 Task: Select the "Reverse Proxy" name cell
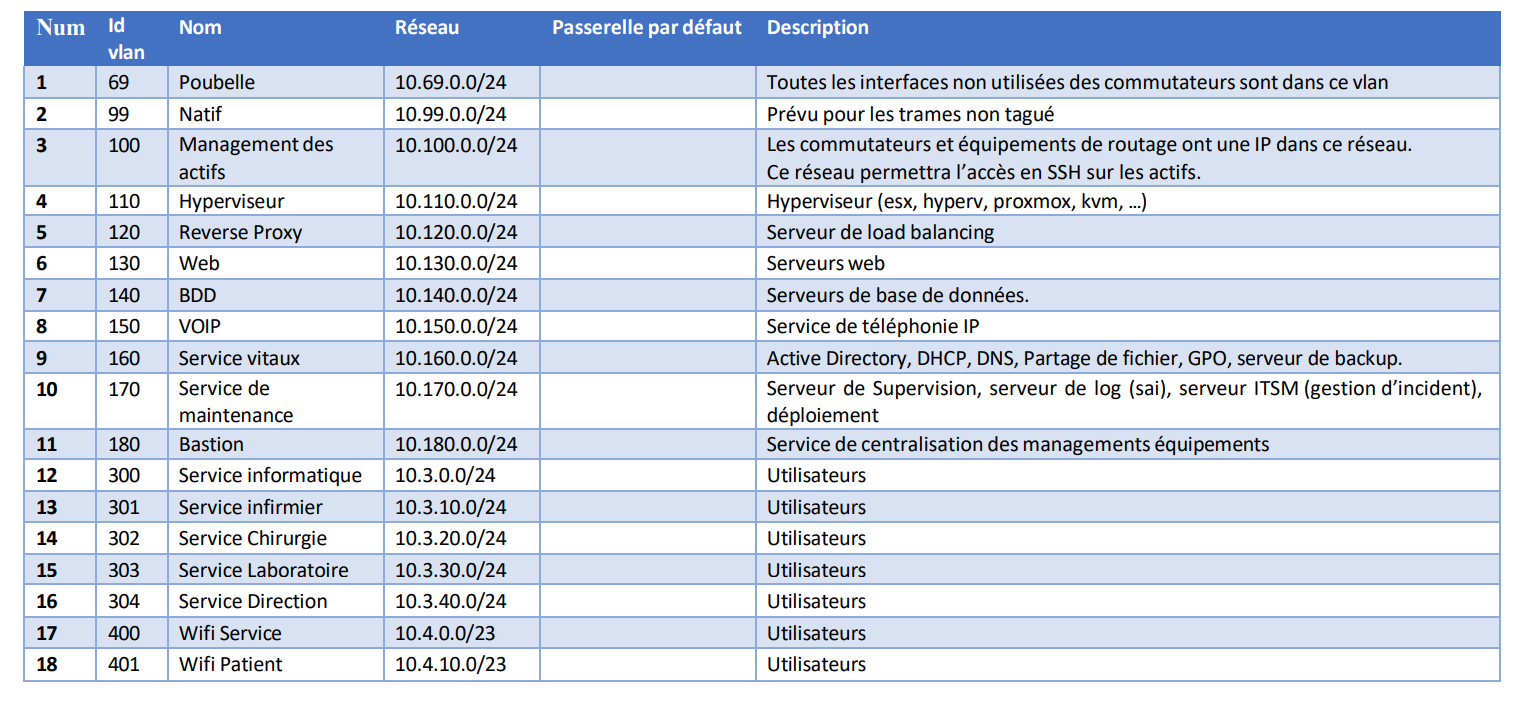pos(240,233)
